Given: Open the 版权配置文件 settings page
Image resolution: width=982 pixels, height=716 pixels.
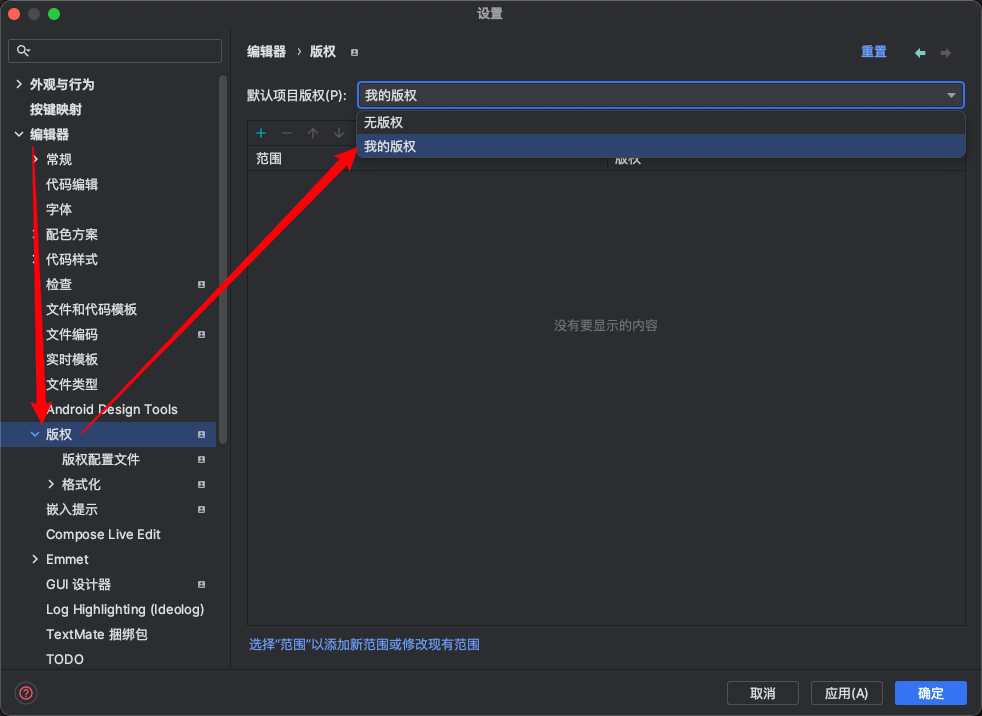Looking at the screenshot, I should (x=101, y=460).
